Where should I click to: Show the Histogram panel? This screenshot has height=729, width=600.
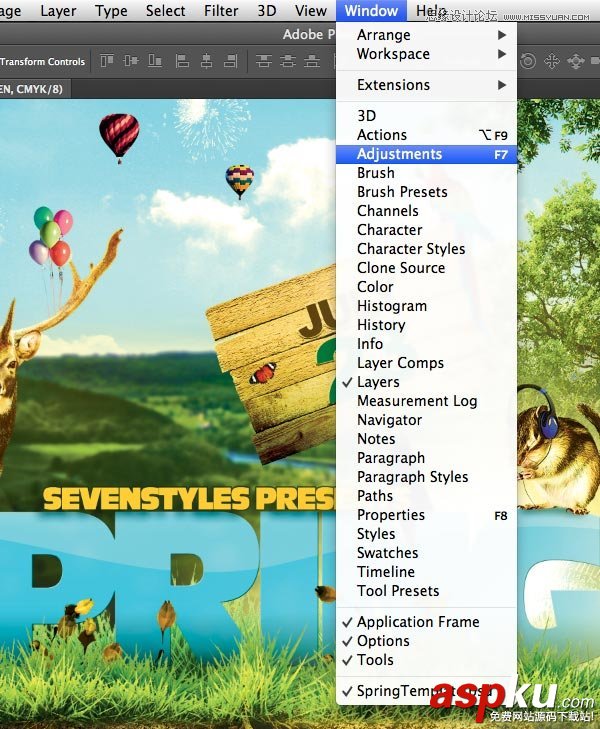426,306
